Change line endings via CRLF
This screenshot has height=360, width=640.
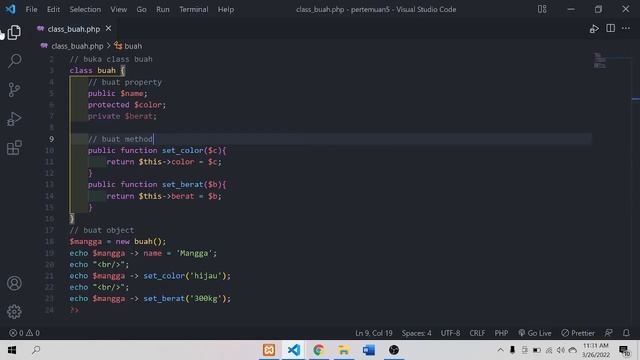(477, 333)
